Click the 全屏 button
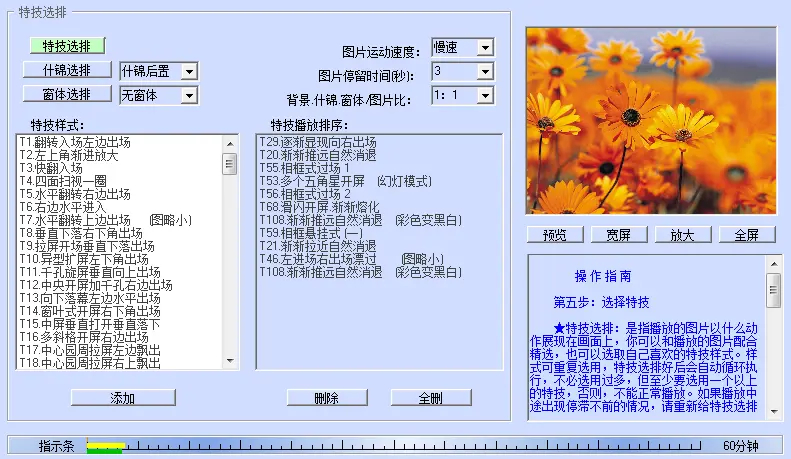This screenshot has height=459, width=791. (x=747, y=235)
